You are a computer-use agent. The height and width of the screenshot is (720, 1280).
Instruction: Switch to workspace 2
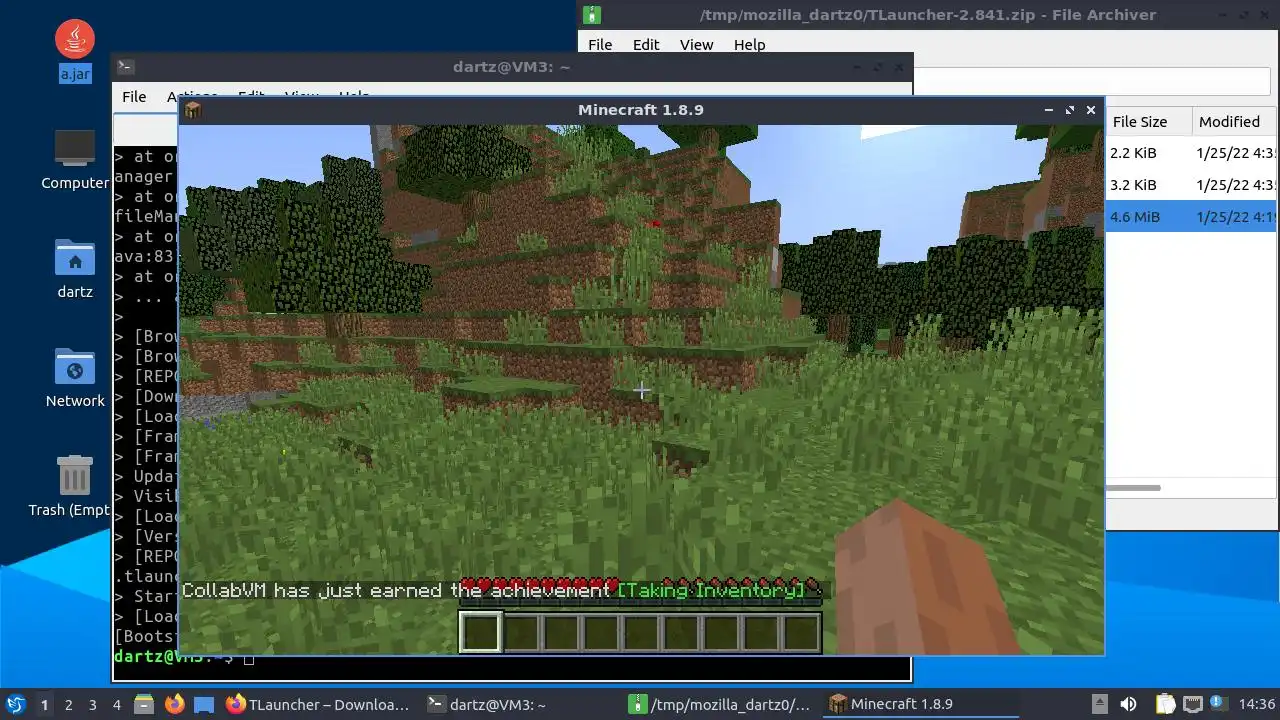pyautogui.click(x=69, y=704)
